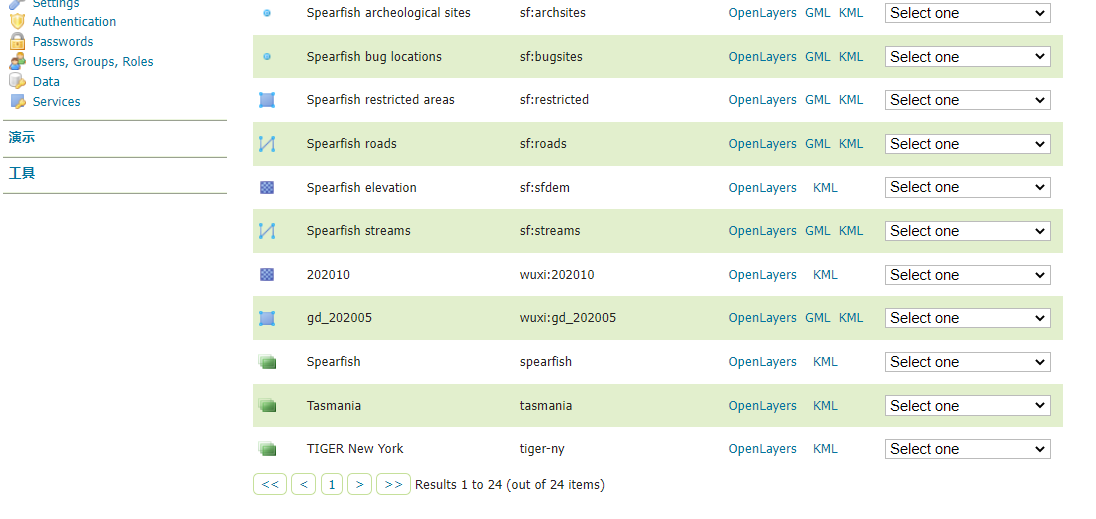
Task: Select page 1 in pagination
Action: [332, 484]
